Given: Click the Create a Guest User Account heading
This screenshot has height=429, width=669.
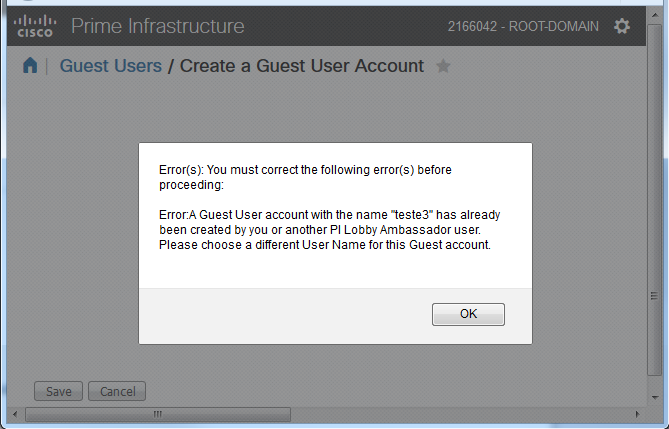Looking at the screenshot, I should click(x=302, y=66).
